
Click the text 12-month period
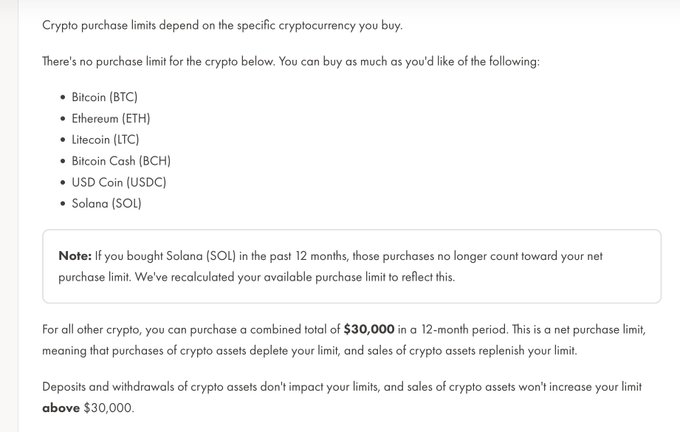point(463,330)
